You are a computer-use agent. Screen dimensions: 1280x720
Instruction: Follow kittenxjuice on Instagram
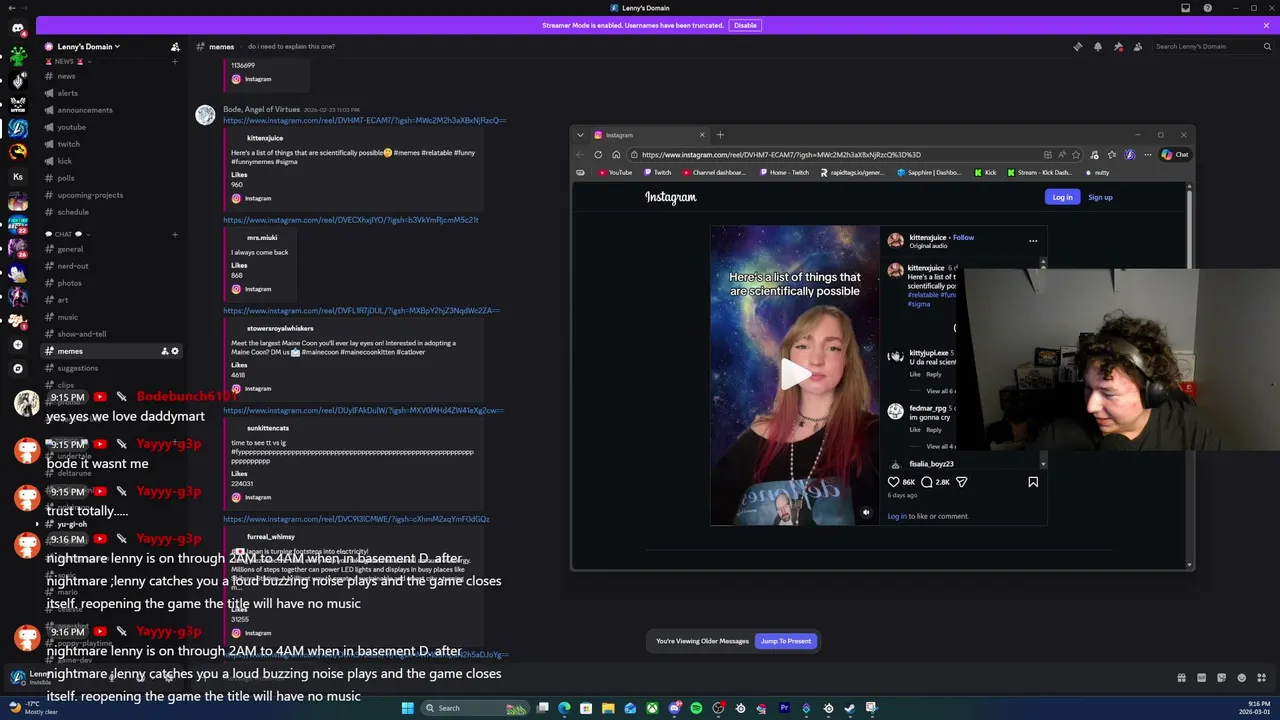963,237
